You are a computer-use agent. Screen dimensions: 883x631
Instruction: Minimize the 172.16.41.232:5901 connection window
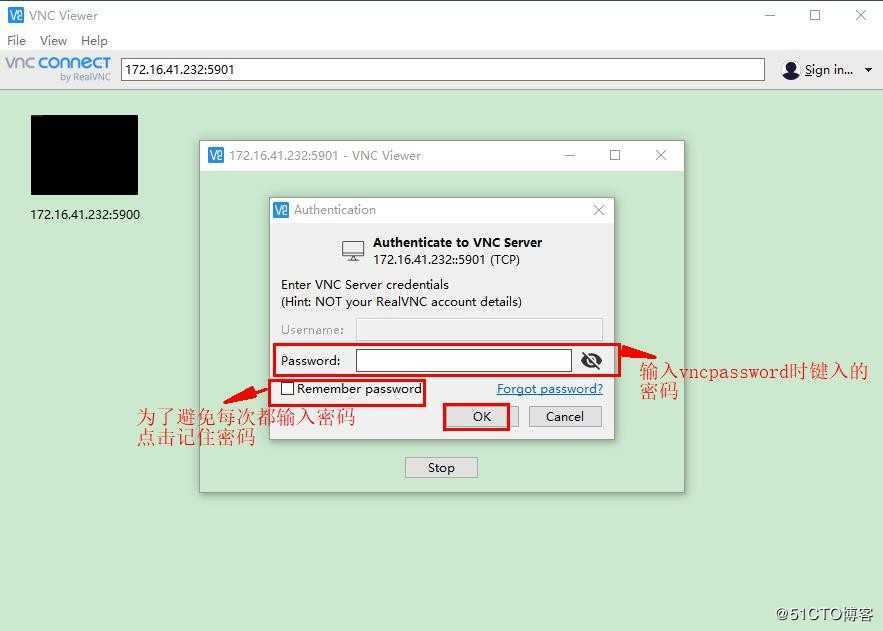pyautogui.click(x=570, y=155)
